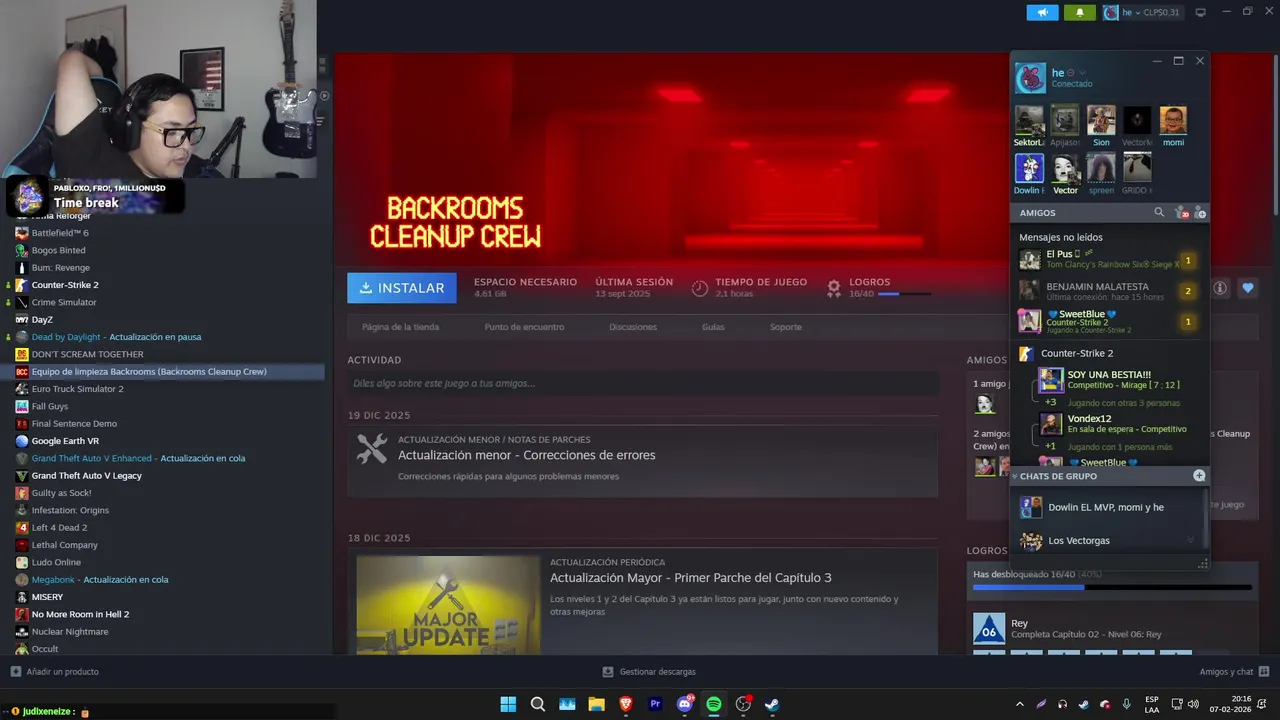The image size is (1280, 720).
Task: Open the Major Update yellow thumbnail
Action: coord(448,605)
